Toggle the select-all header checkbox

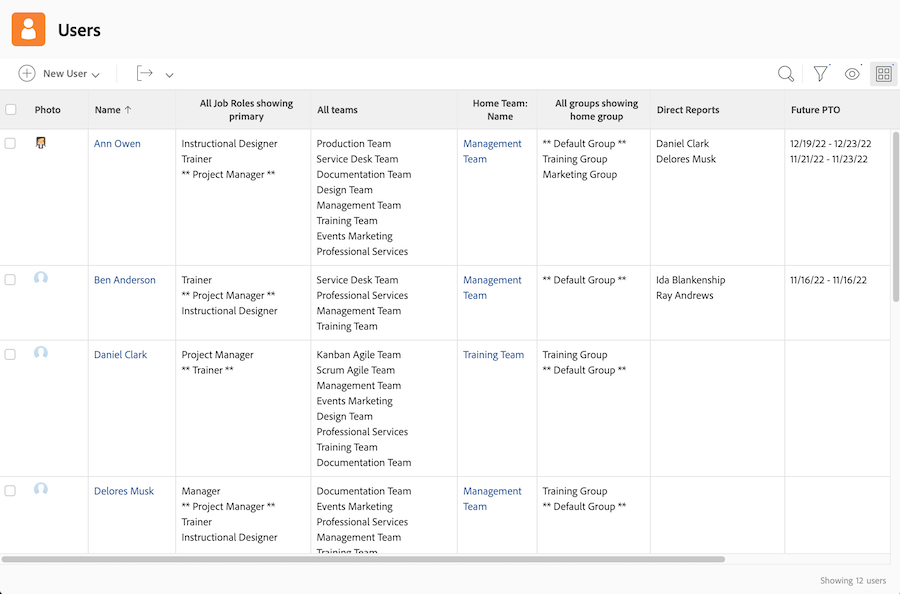[11, 110]
